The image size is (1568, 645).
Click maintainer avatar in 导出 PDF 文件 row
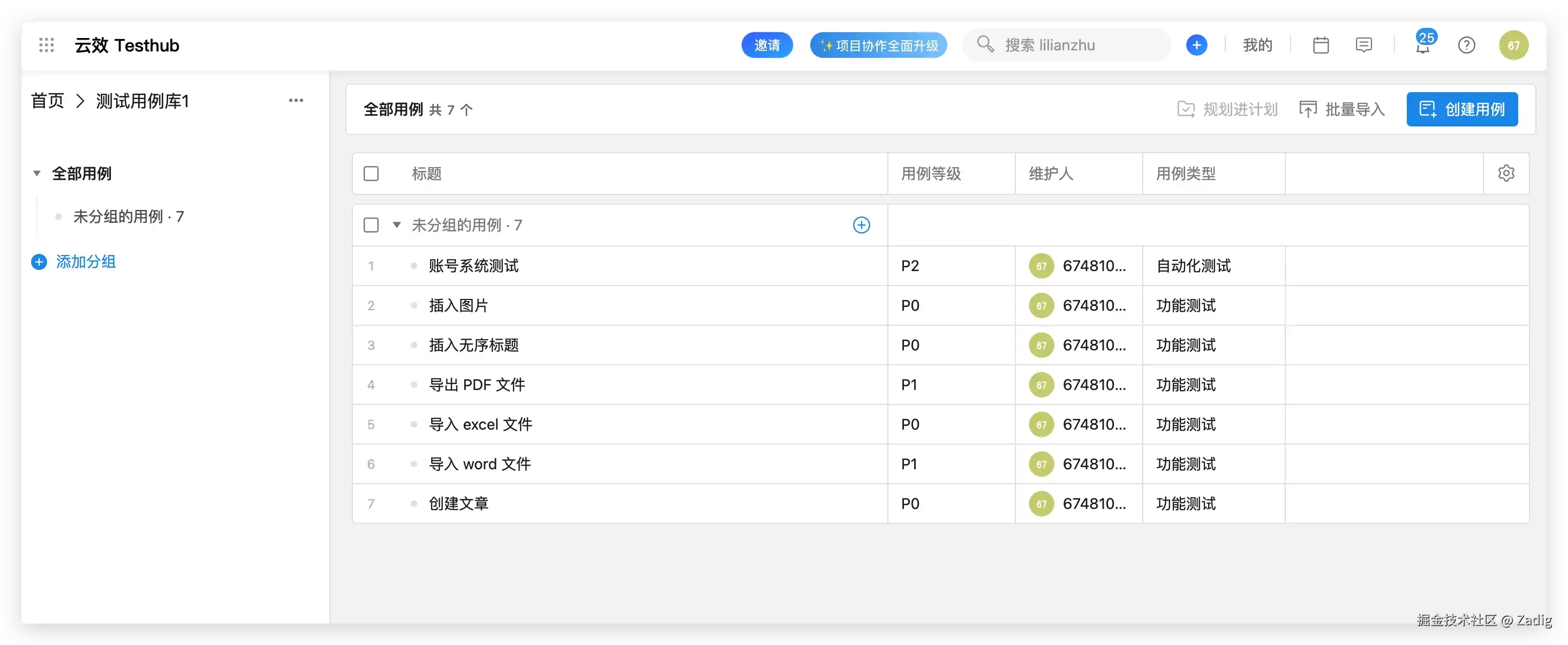coord(1041,385)
